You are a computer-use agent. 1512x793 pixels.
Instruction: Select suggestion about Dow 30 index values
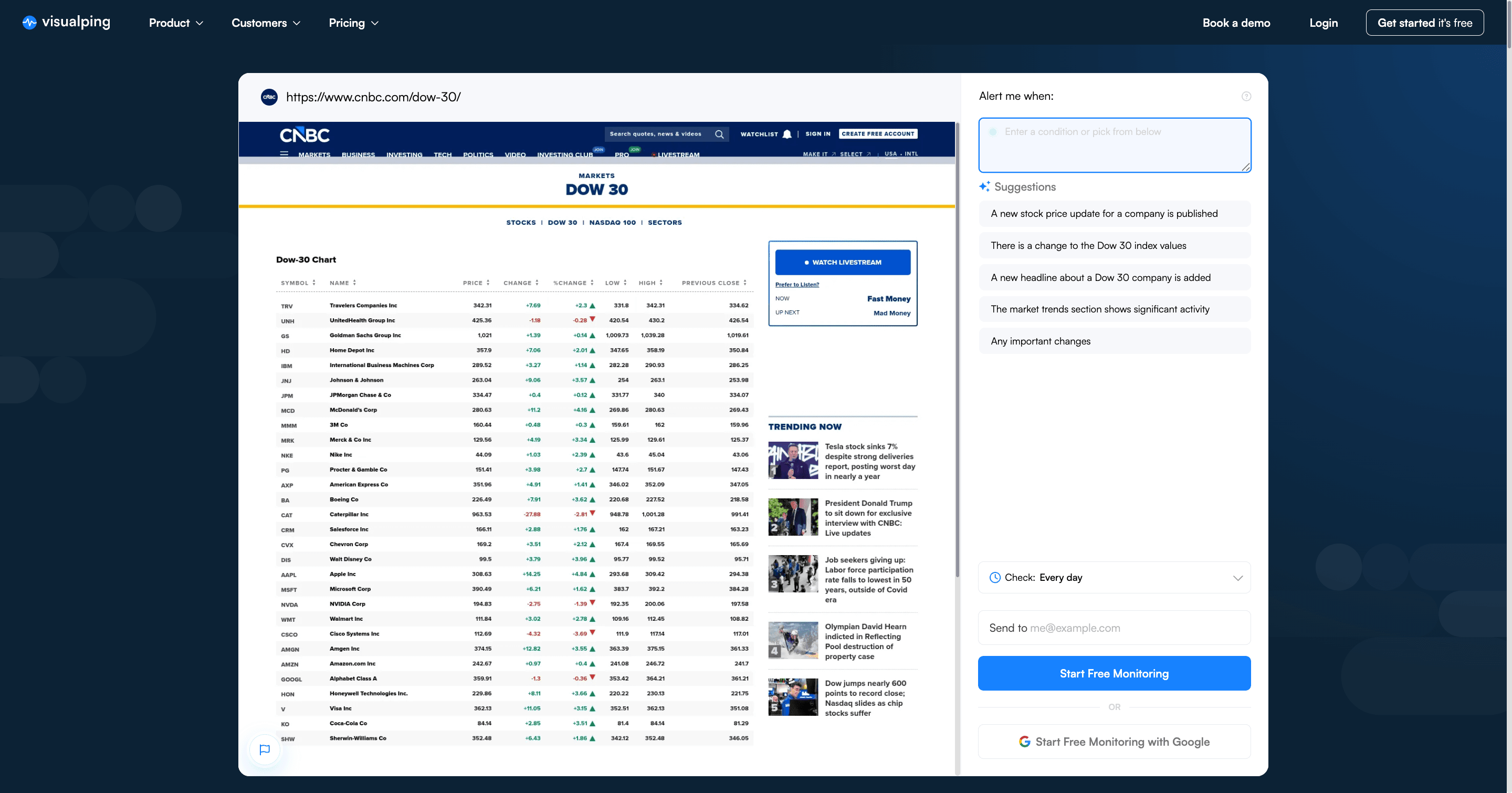coord(1114,245)
